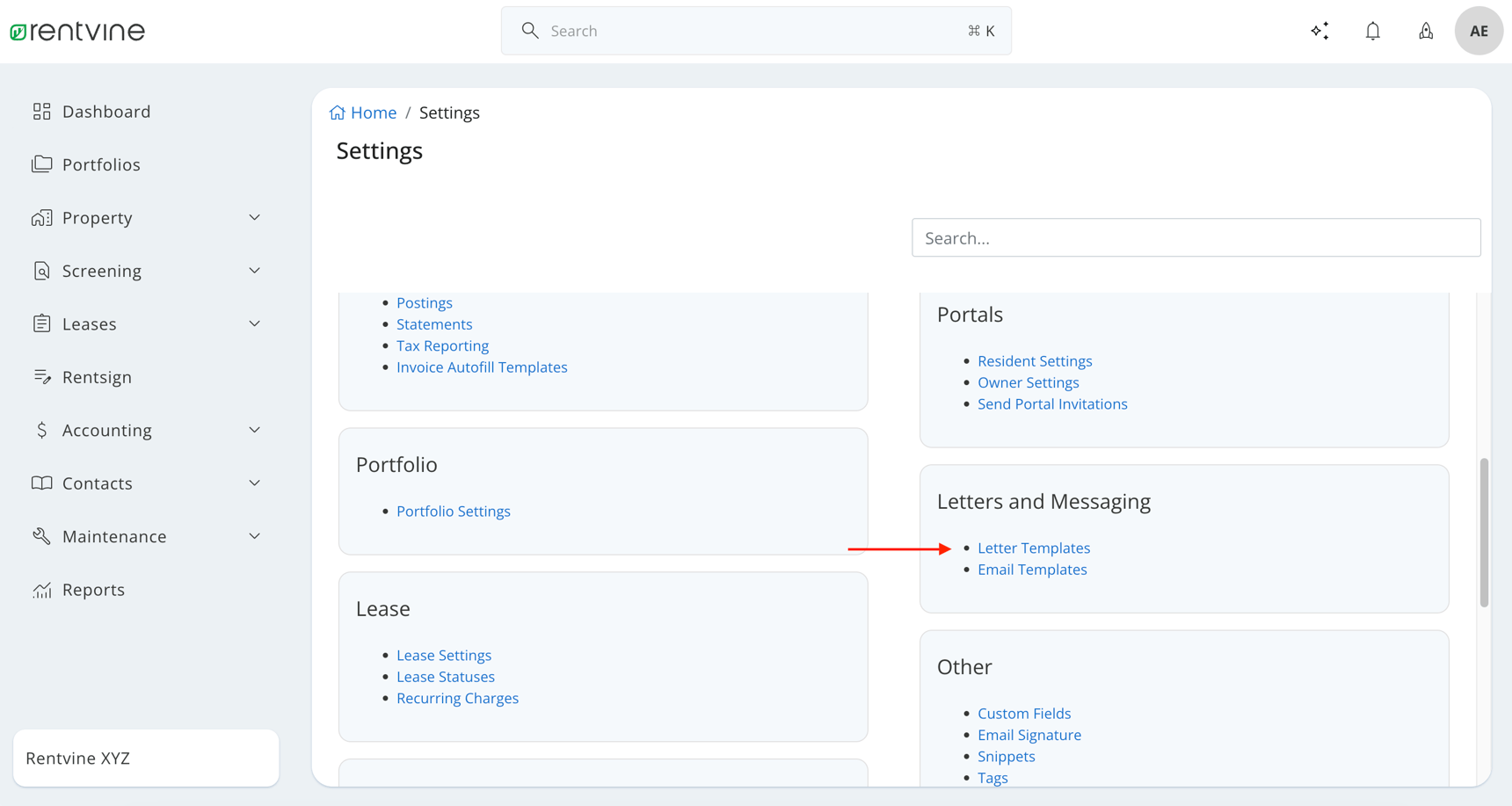Expand the Property menu chevron
This screenshot has width=1512, height=806.
254,218
